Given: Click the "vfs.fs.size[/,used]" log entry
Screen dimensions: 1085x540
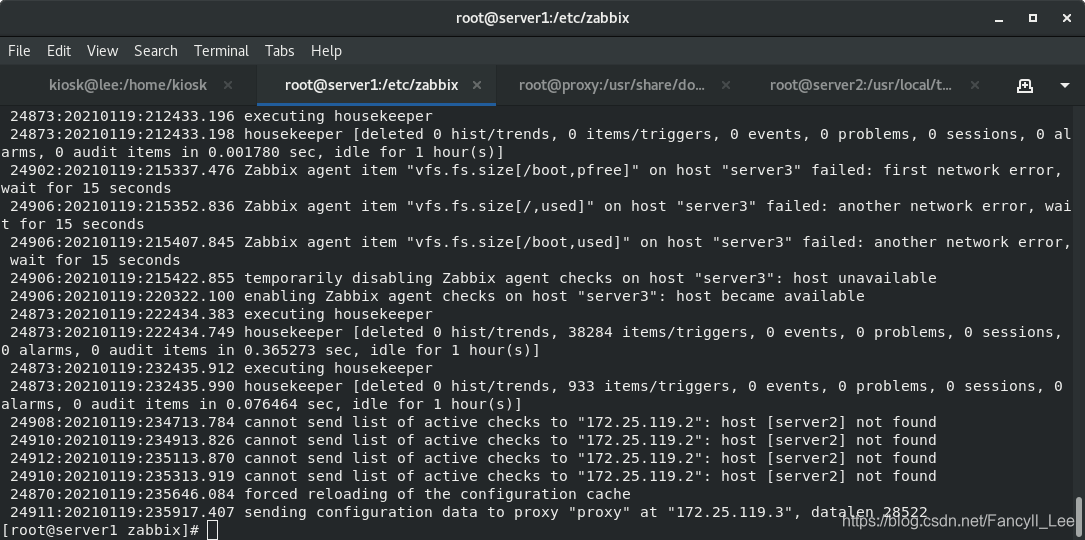Looking at the screenshot, I should tap(536, 215).
